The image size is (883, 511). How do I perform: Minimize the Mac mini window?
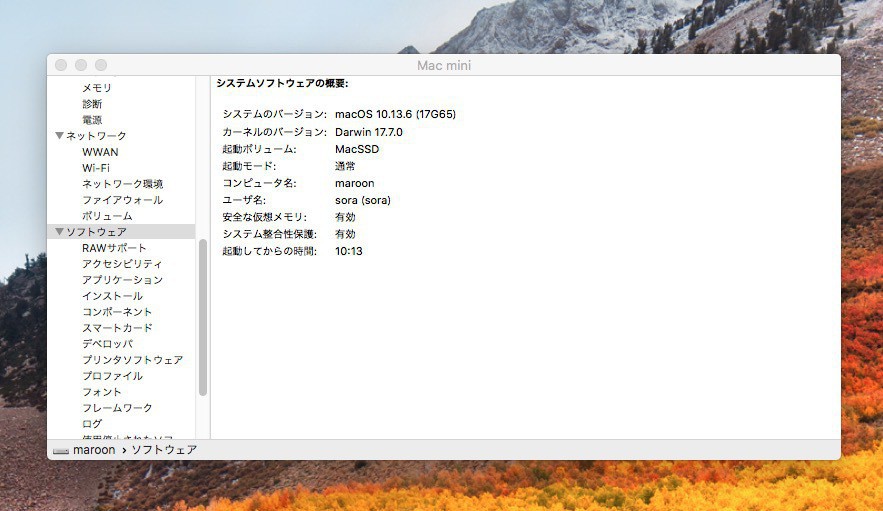(x=81, y=65)
